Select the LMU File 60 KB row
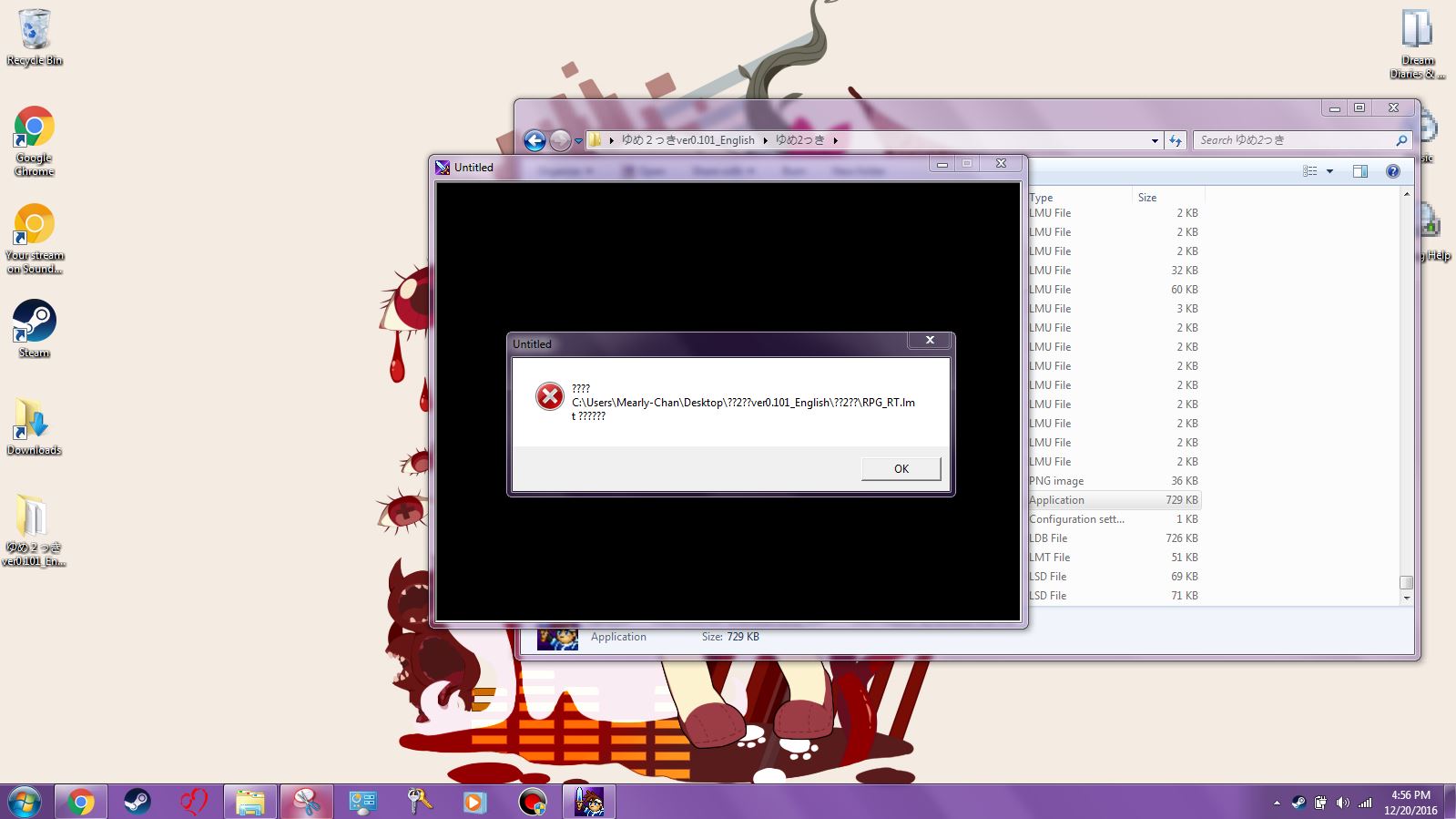The width and height of the screenshot is (1456, 819). [x=1114, y=290]
